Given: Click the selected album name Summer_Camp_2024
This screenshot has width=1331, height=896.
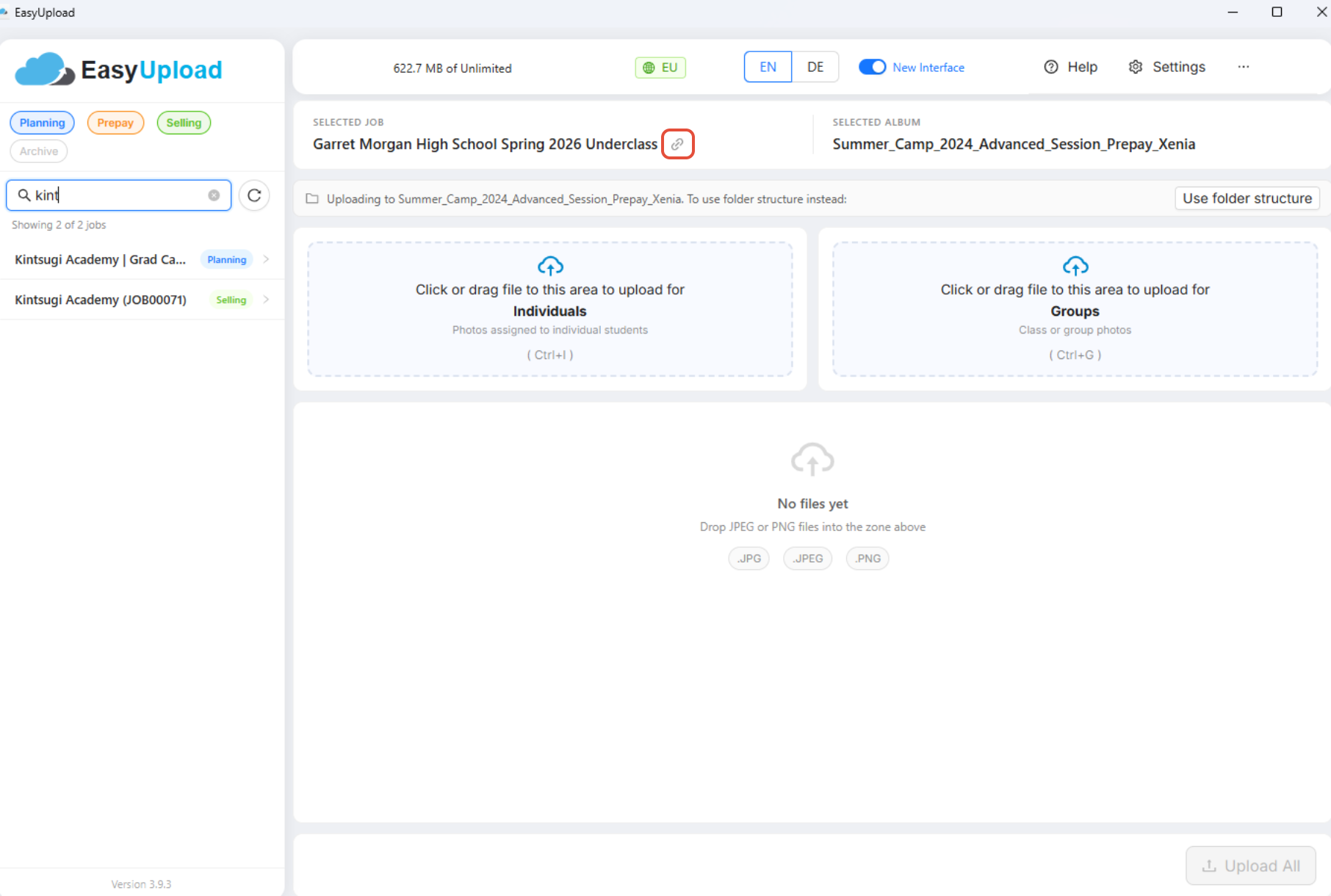Looking at the screenshot, I should point(1014,144).
